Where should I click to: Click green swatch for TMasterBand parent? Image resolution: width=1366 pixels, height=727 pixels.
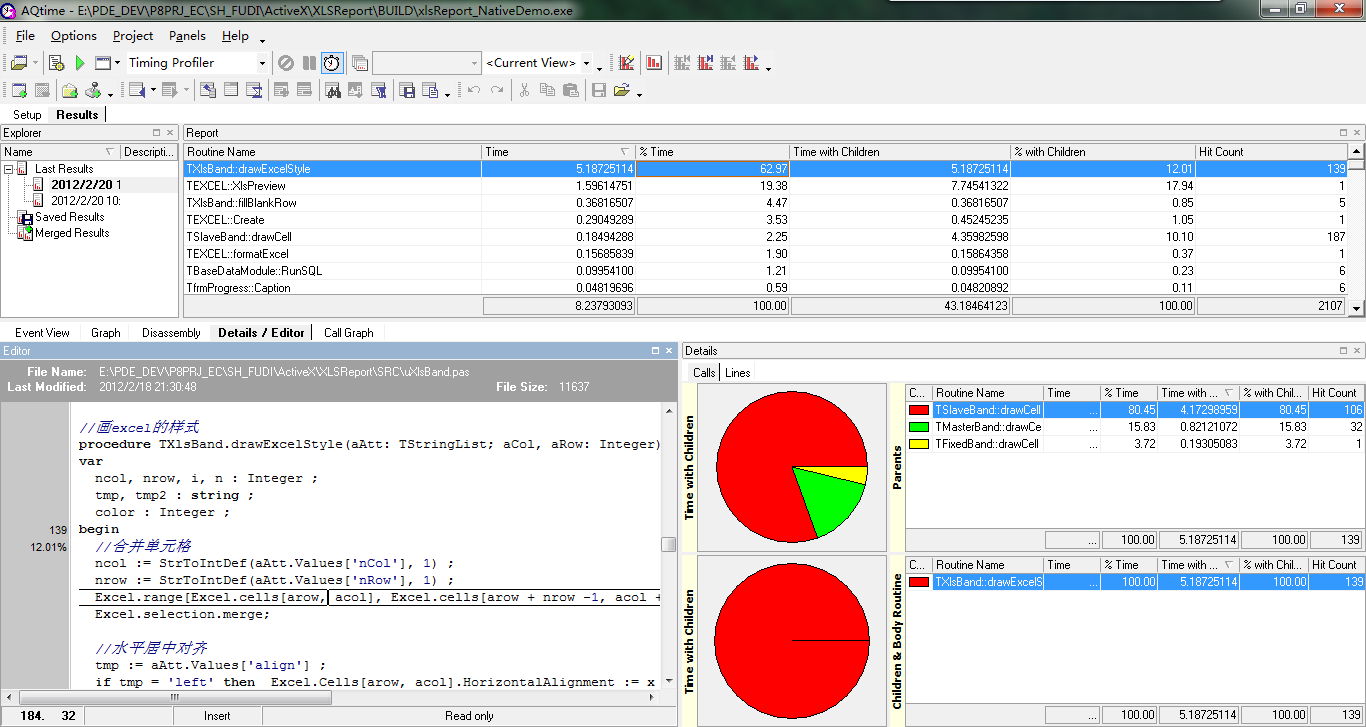coord(918,427)
